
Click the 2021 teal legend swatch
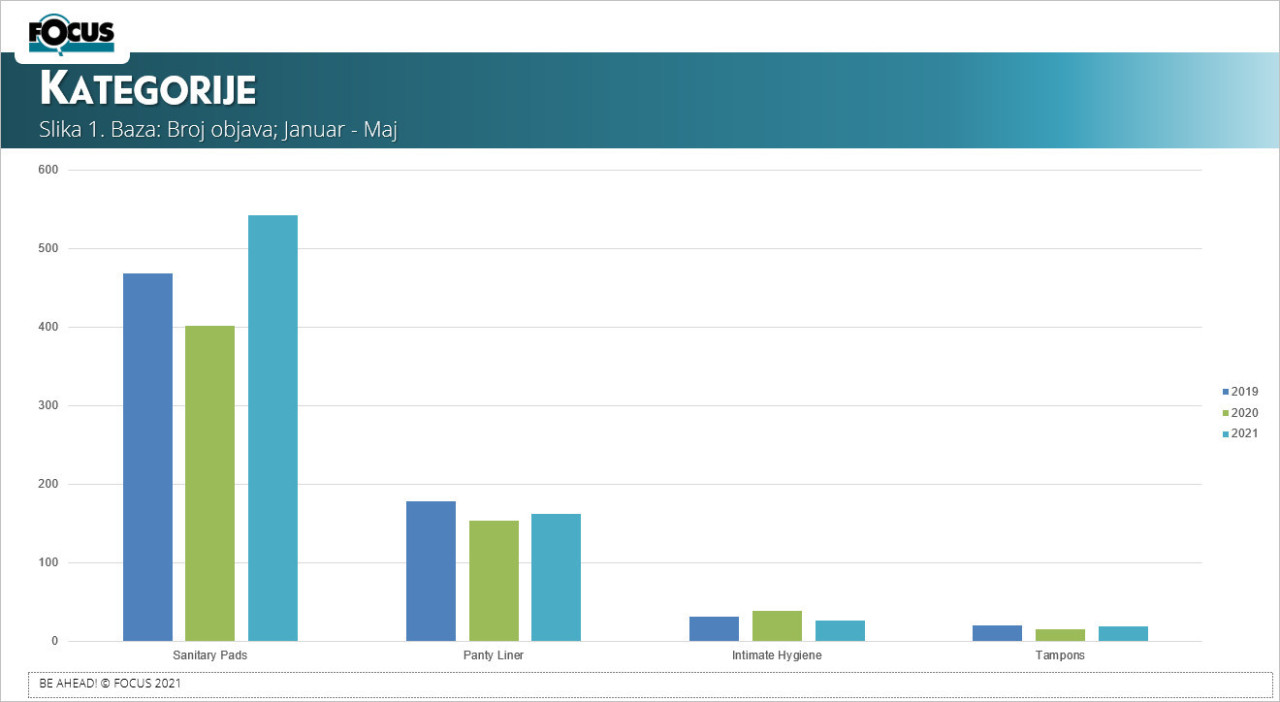[1225, 434]
